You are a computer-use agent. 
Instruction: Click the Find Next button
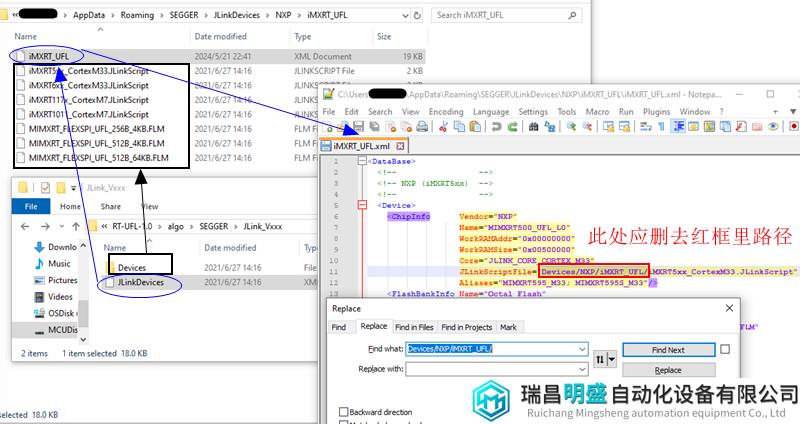[x=668, y=350]
